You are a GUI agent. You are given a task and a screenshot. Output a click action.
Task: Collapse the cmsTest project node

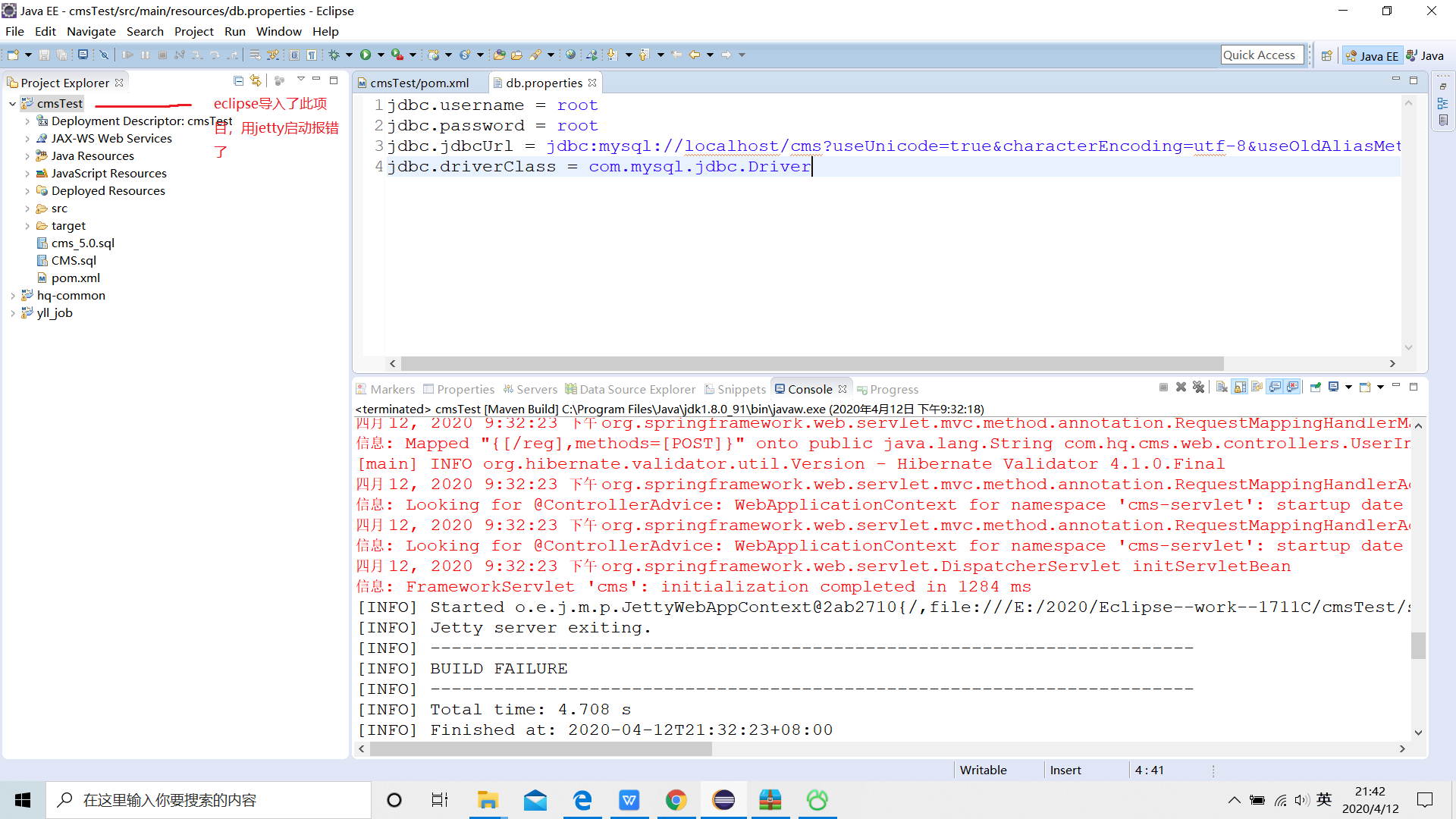coord(12,104)
